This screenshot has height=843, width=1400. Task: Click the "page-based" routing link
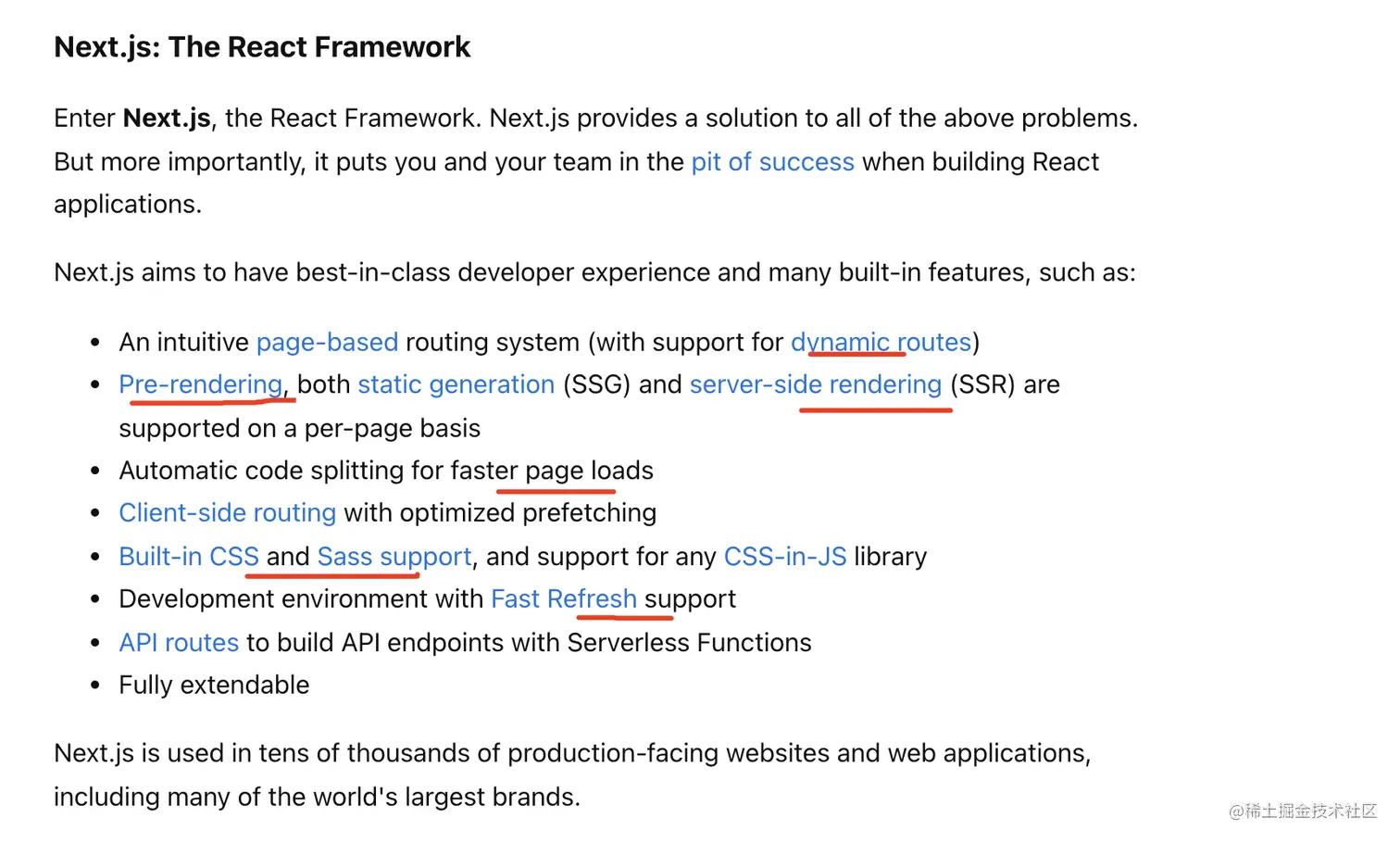(x=327, y=343)
